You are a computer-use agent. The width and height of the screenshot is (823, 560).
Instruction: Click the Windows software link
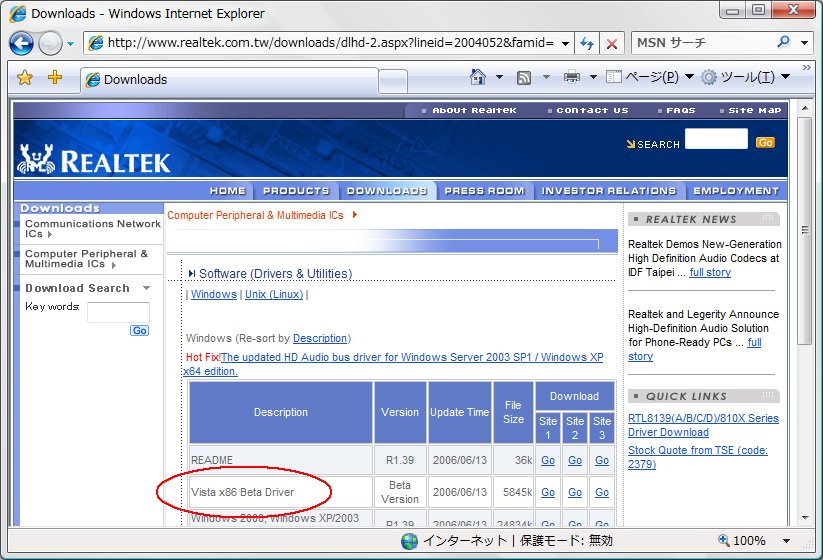[214, 294]
